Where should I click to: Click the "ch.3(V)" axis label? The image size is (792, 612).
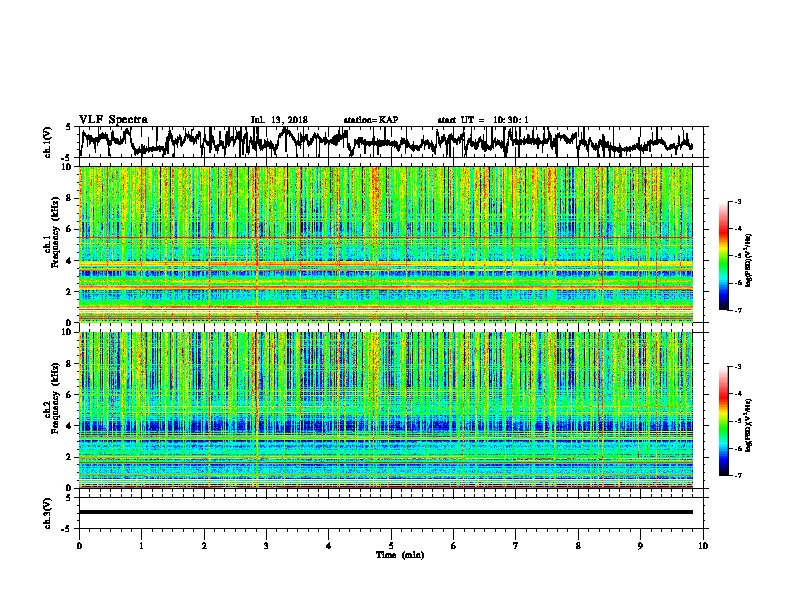coord(48,513)
